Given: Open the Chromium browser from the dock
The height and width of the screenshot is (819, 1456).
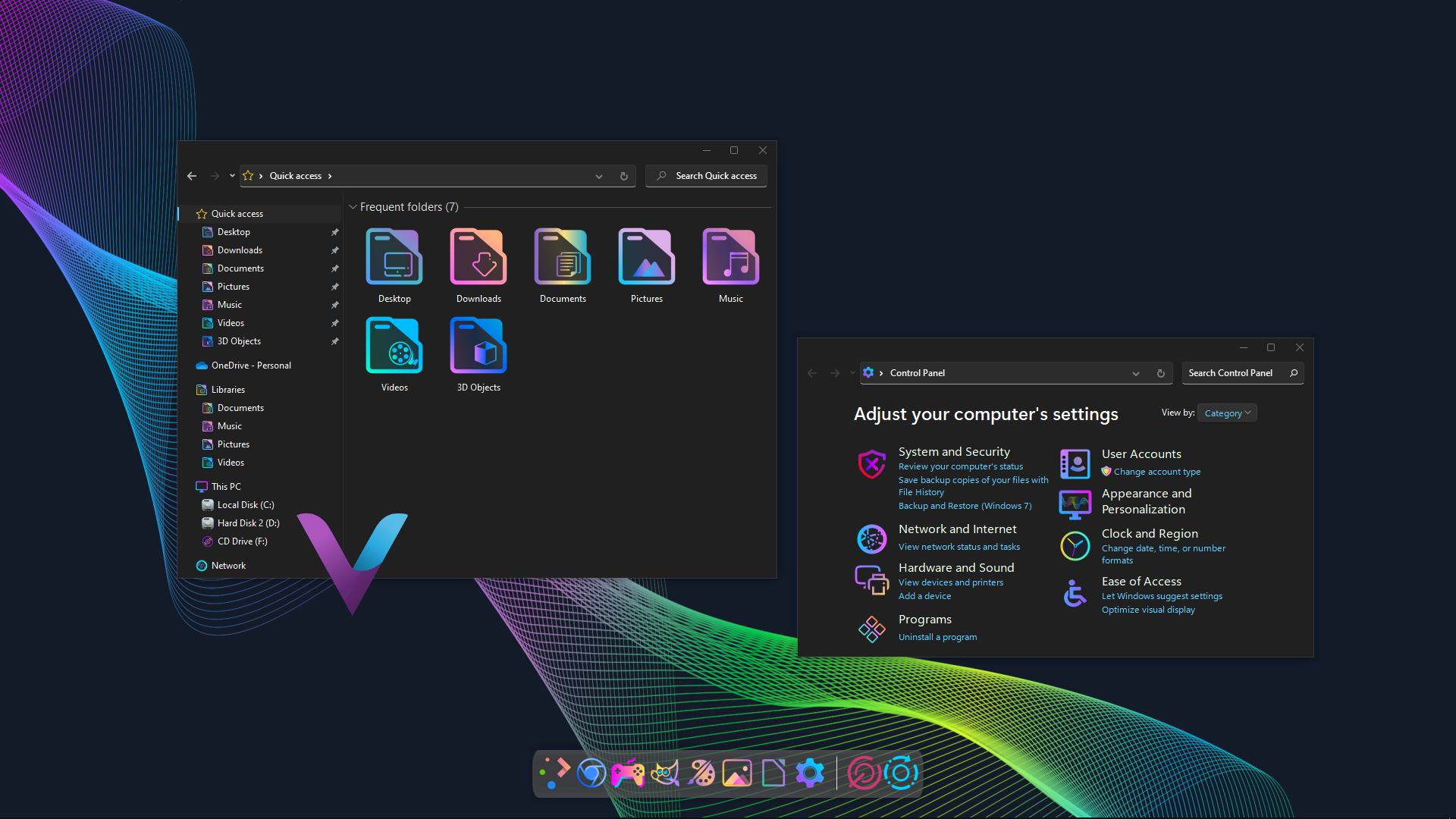Looking at the screenshot, I should [592, 773].
